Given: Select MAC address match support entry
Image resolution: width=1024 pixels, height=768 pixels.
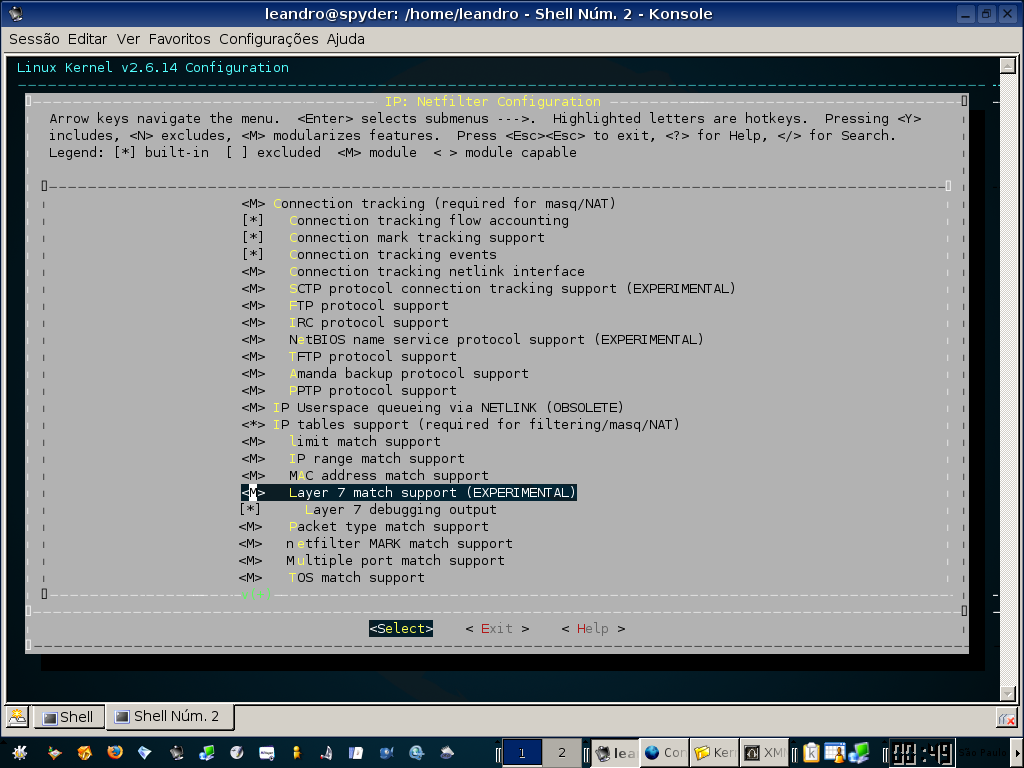Looking at the screenshot, I should (x=364, y=475).
